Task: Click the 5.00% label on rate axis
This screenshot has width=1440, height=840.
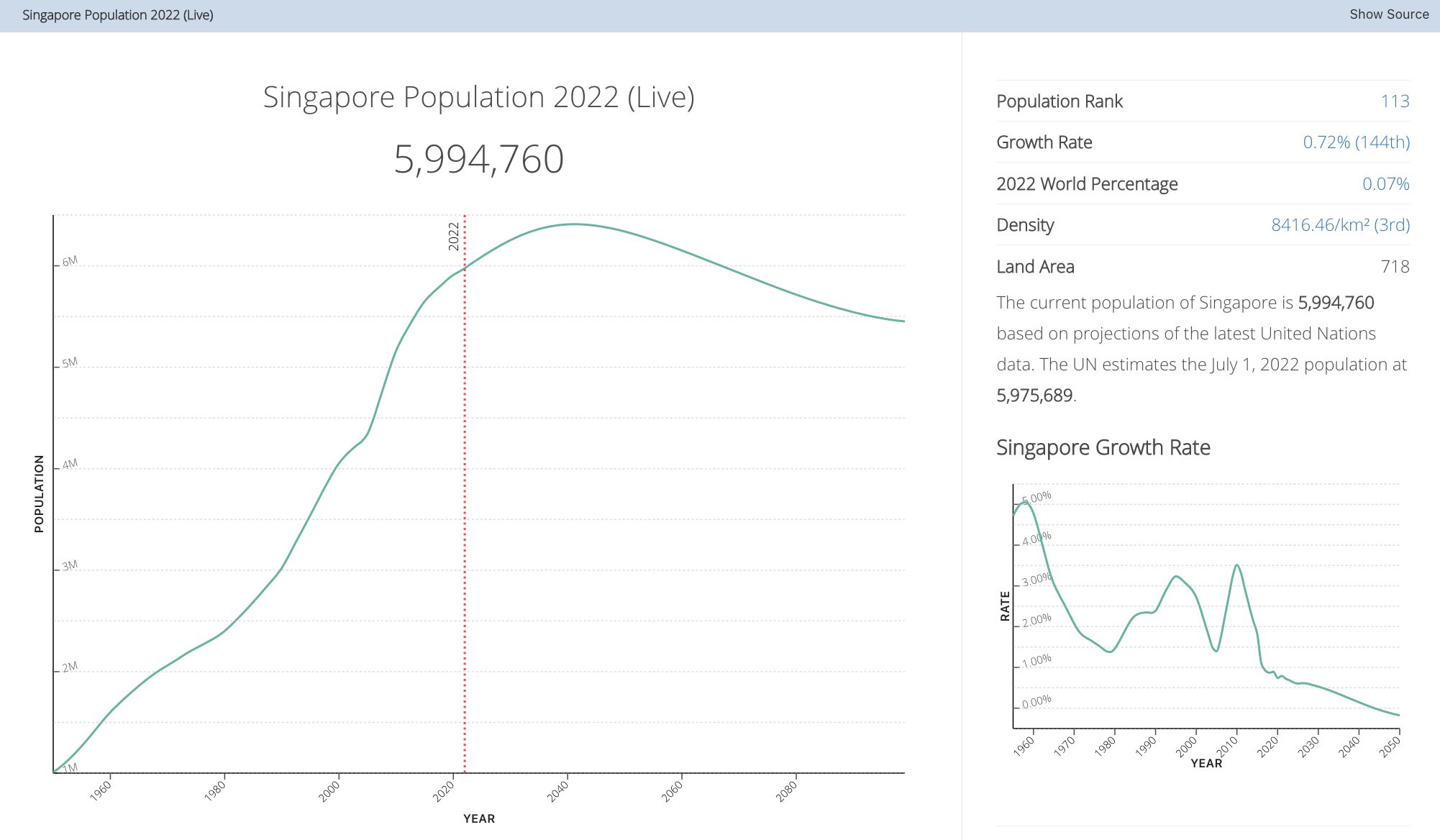Action: (1036, 497)
